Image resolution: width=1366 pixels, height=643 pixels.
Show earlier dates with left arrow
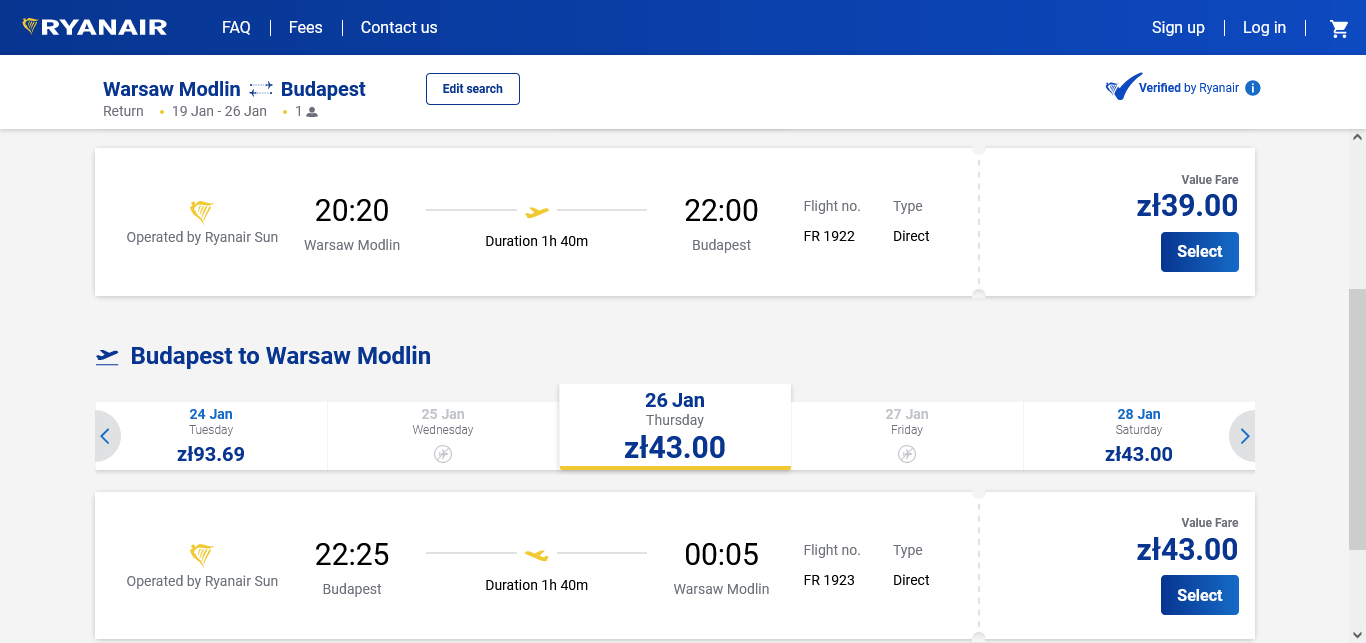pyautogui.click(x=105, y=436)
